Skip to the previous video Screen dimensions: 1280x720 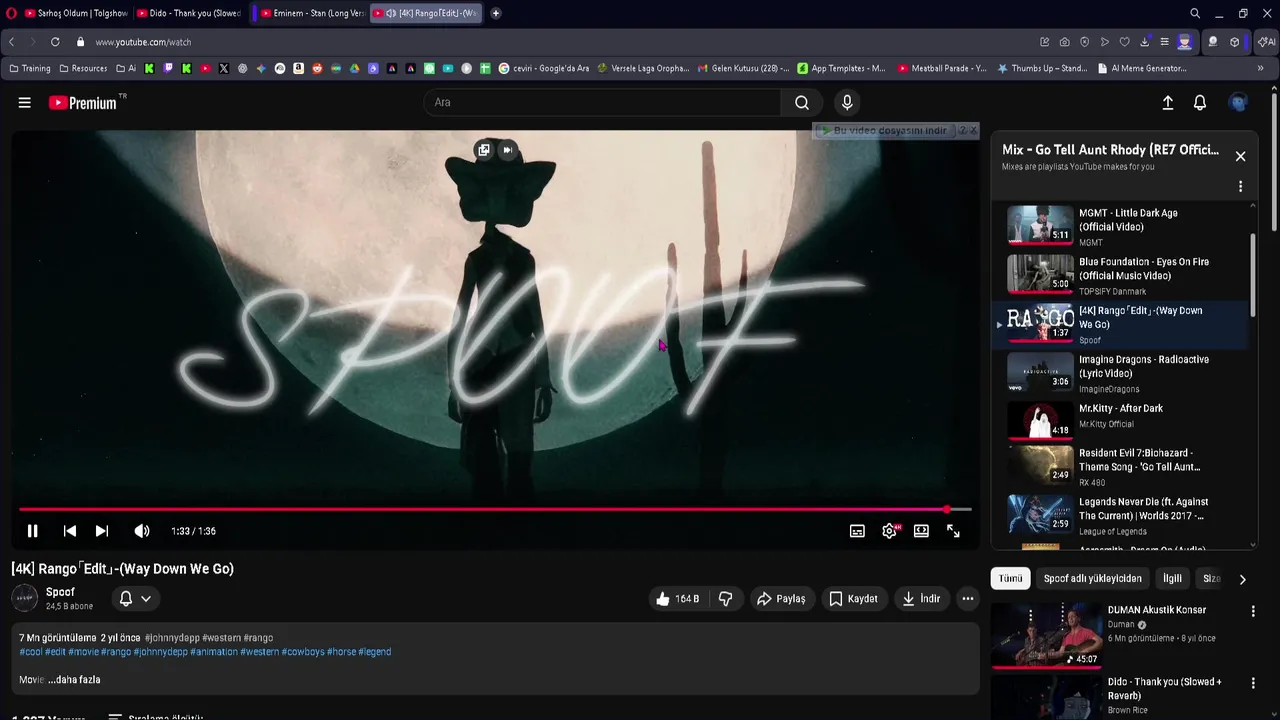tap(69, 531)
